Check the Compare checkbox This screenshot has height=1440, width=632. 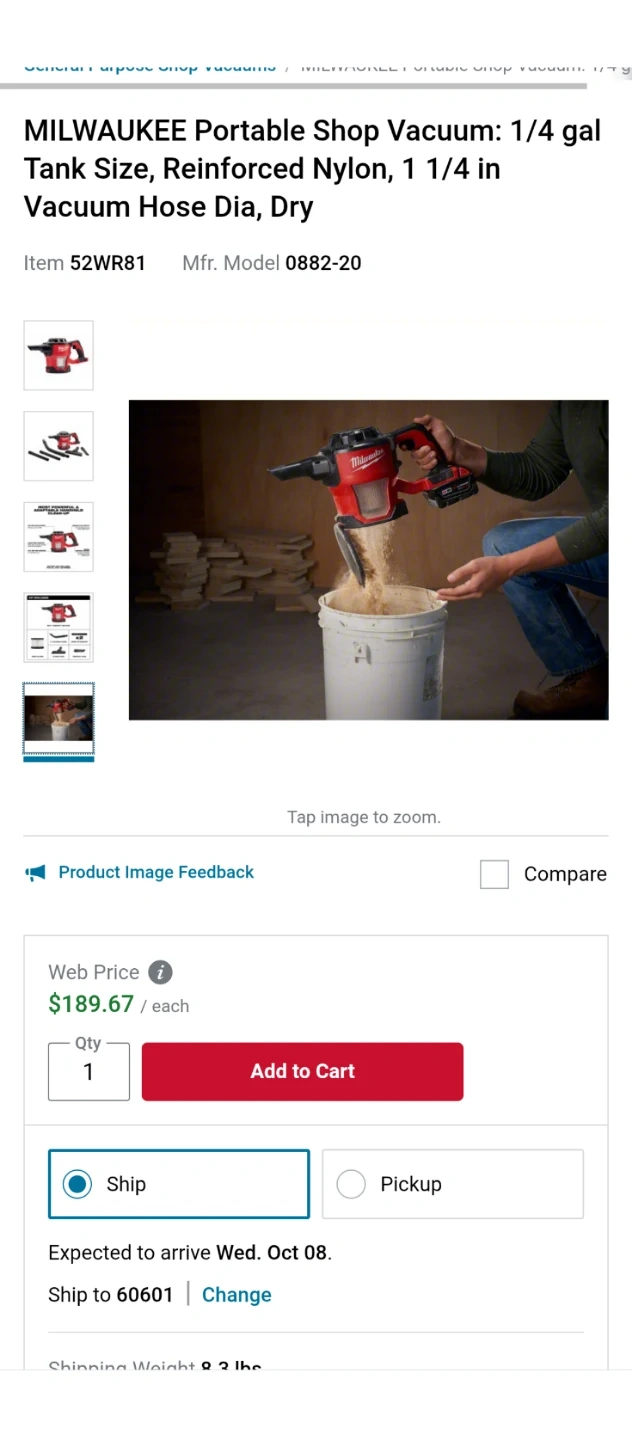pyautogui.click(x=494, y=874)
